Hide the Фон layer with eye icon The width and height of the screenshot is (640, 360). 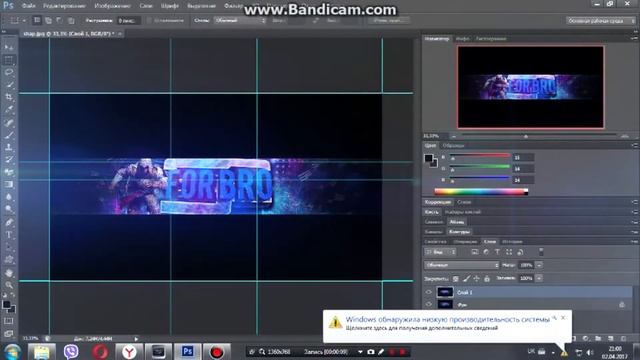tap(429, 304)
